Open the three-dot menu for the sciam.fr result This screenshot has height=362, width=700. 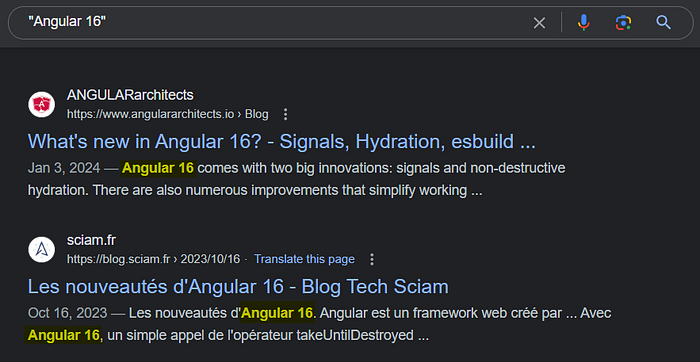coord(371,259)
